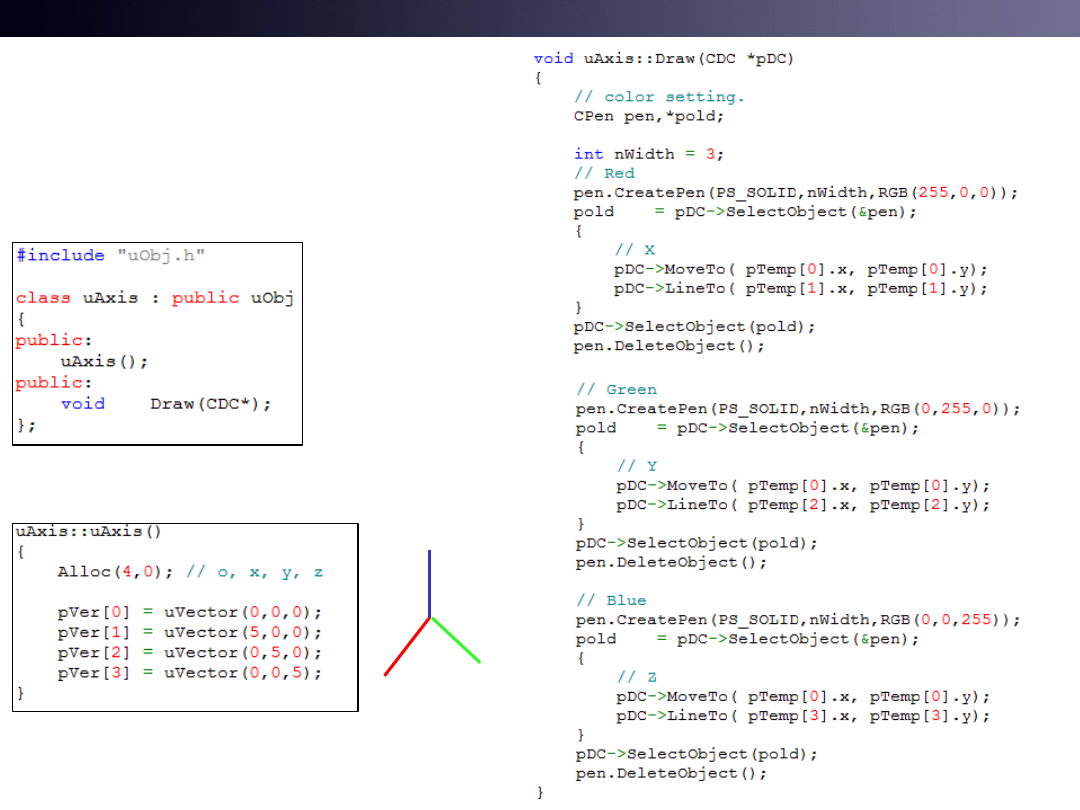Select the pVer[0] = uVector(0,0,0) line

190,612
